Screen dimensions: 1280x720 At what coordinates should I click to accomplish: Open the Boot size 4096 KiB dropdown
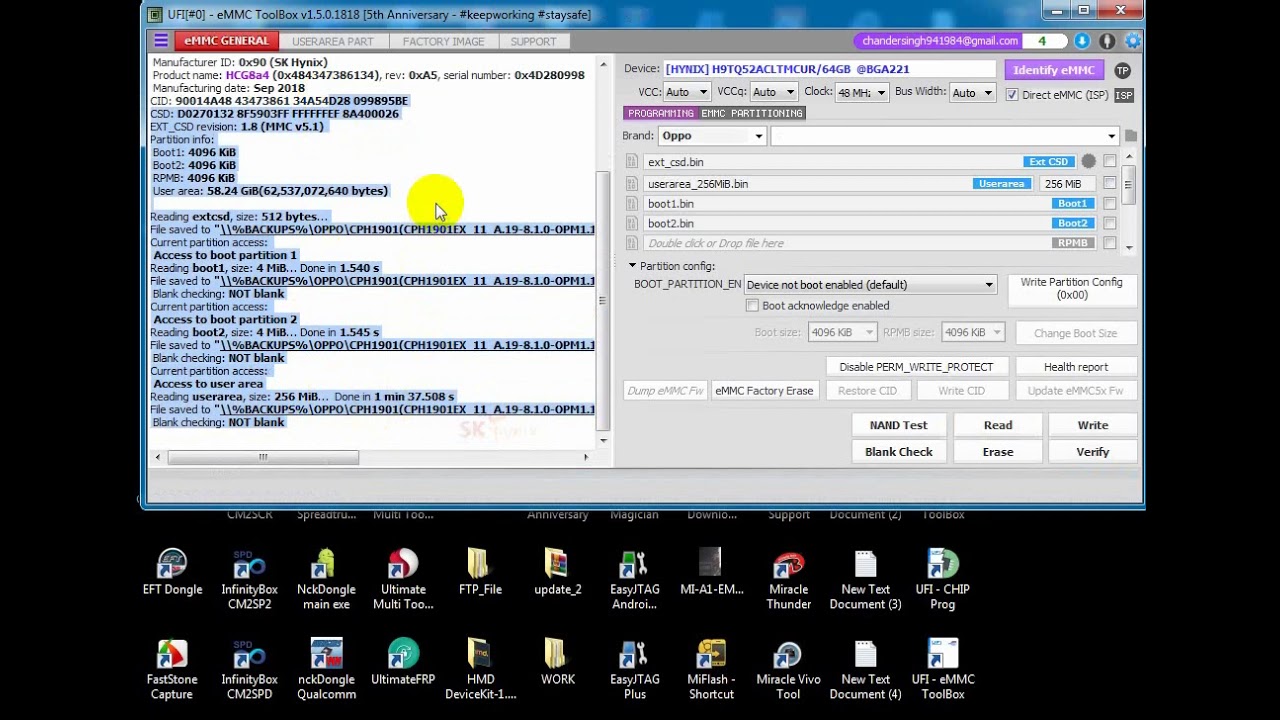pos(843,333)
